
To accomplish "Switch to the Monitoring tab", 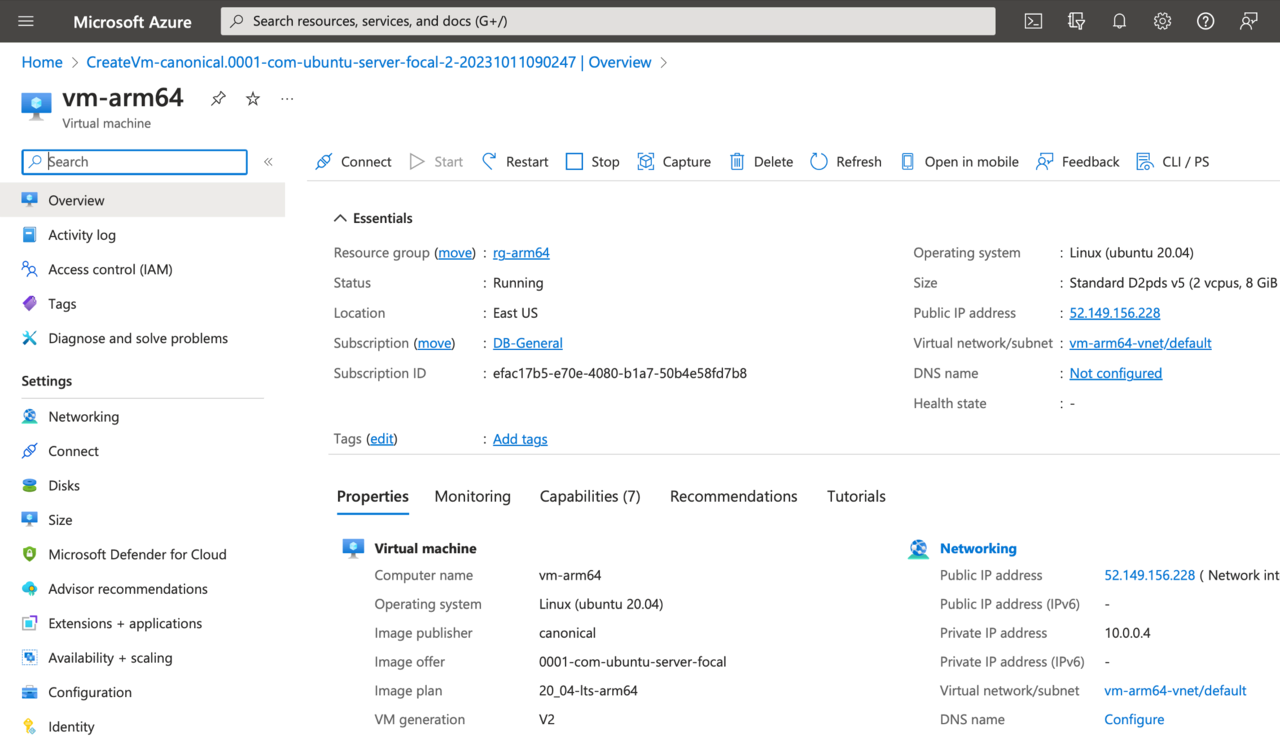I will [x=472, y=496].
